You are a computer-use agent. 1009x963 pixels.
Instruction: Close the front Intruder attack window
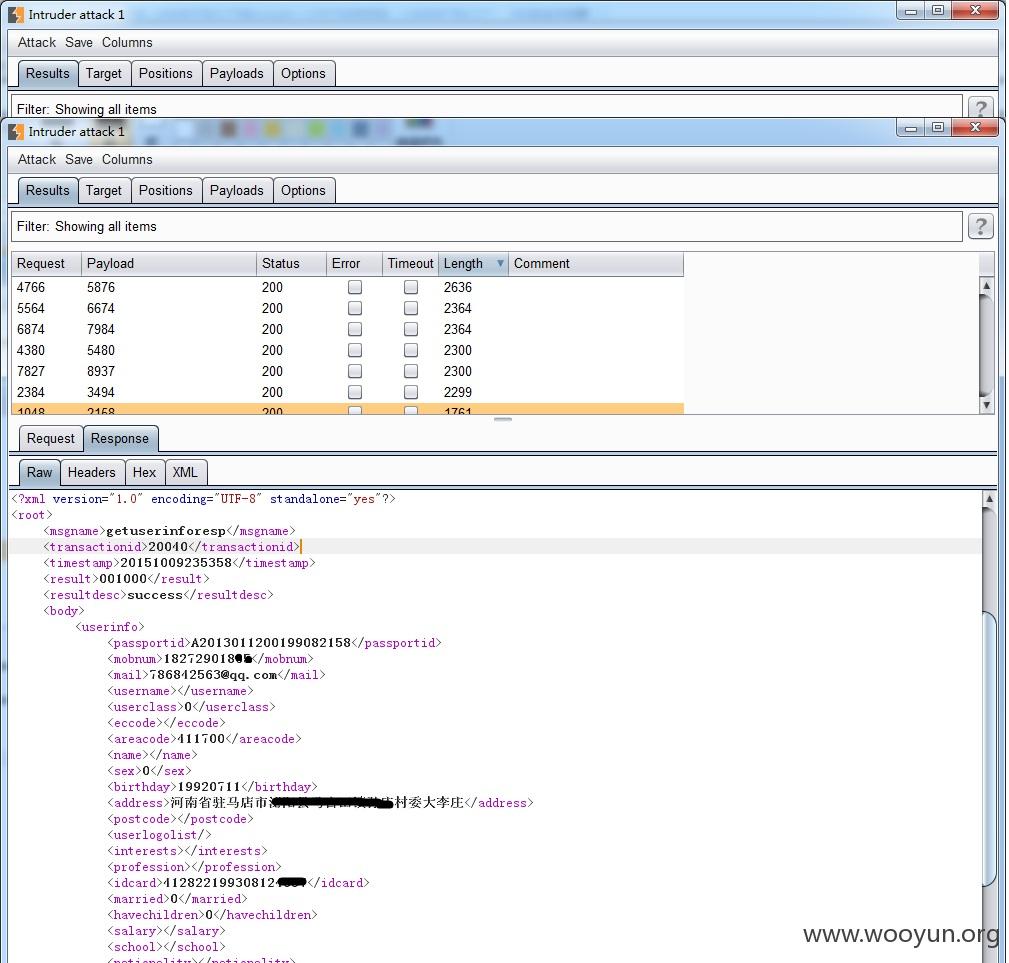pyautogui.click(x=976, y=128)
